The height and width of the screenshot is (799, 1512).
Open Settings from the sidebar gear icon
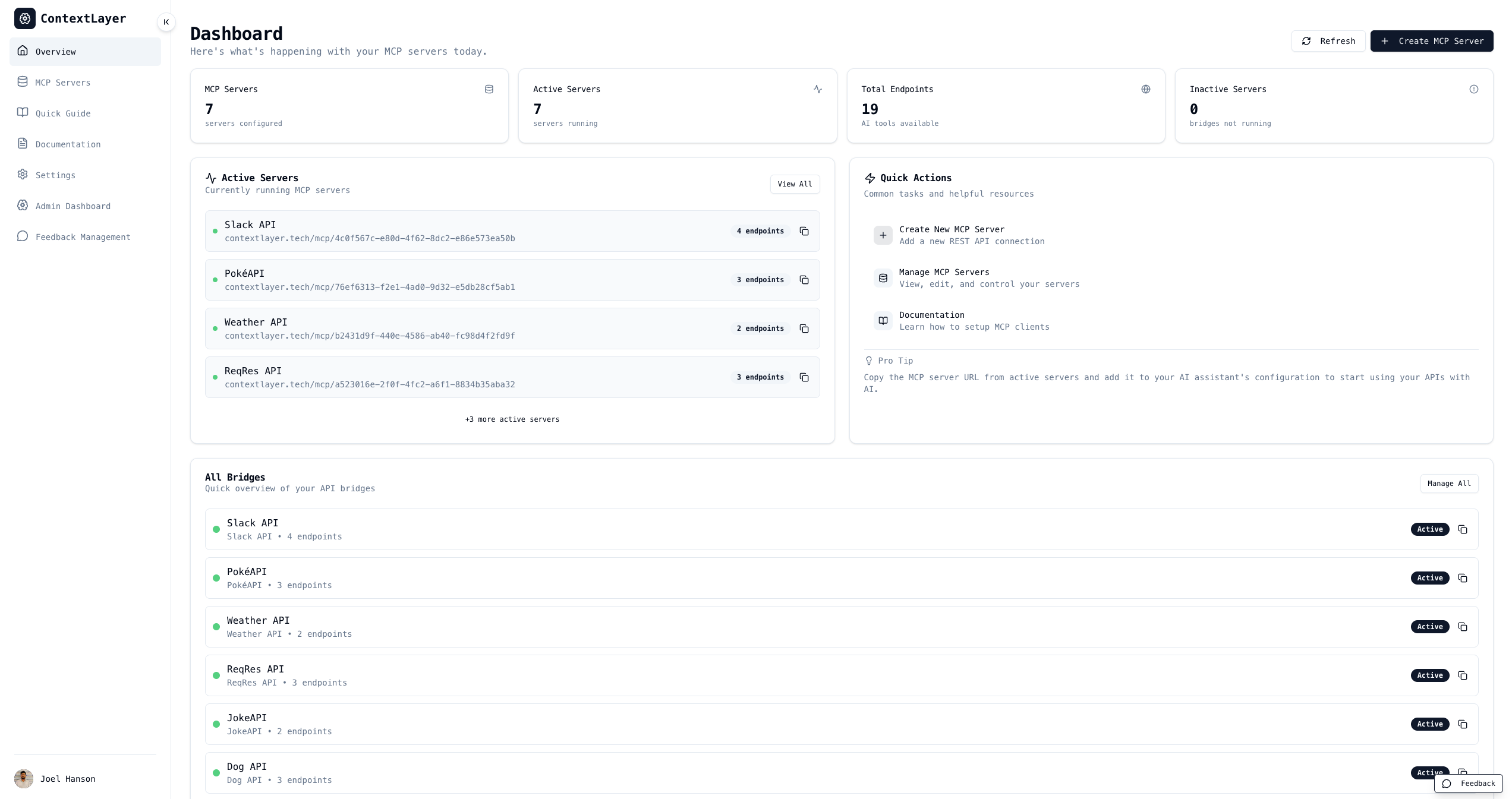tap(23, 175)
